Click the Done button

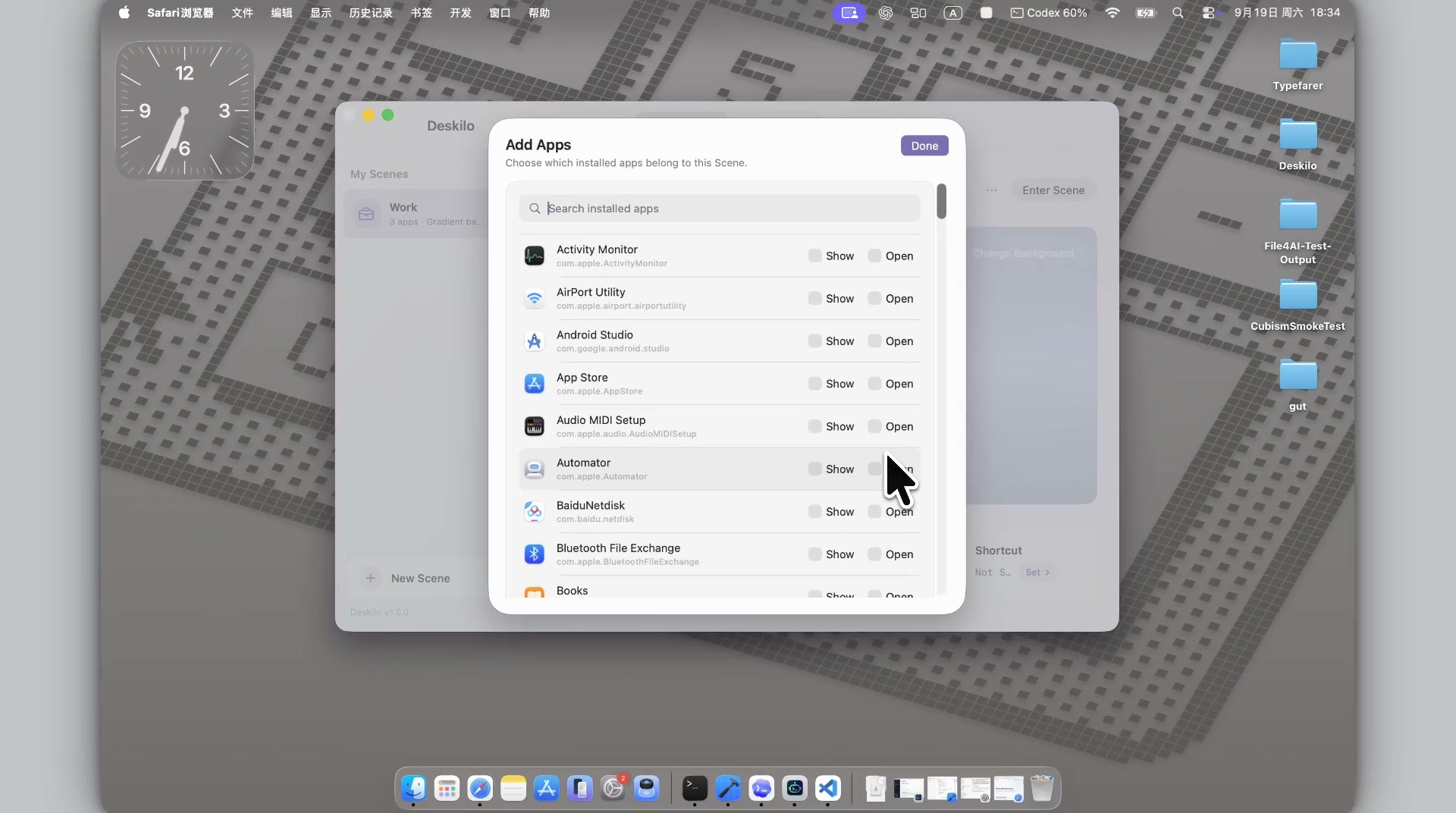click(924, 146)
